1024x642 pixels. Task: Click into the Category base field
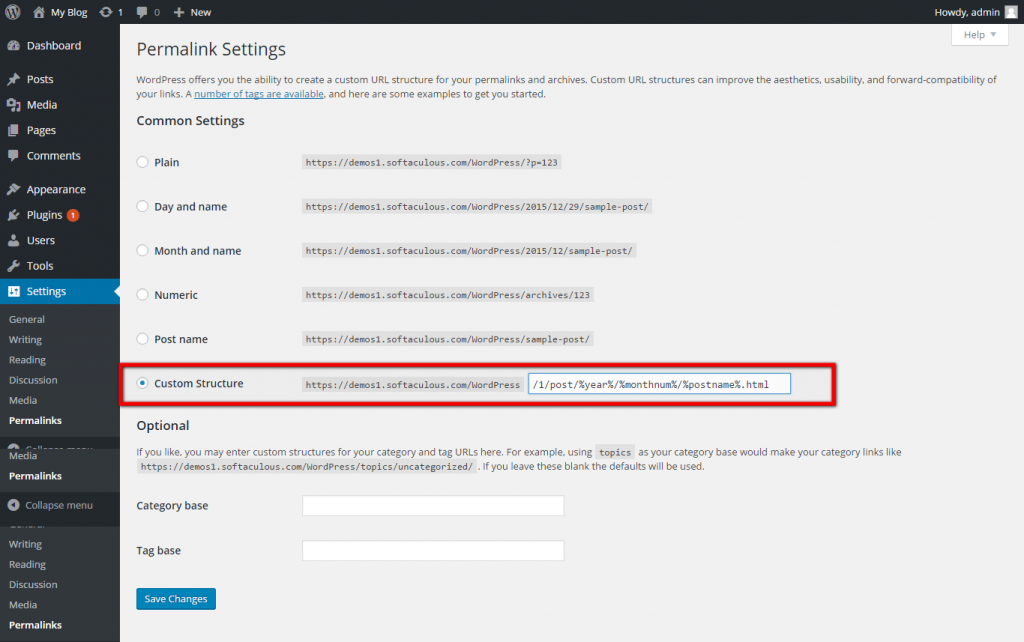[433, 506]
